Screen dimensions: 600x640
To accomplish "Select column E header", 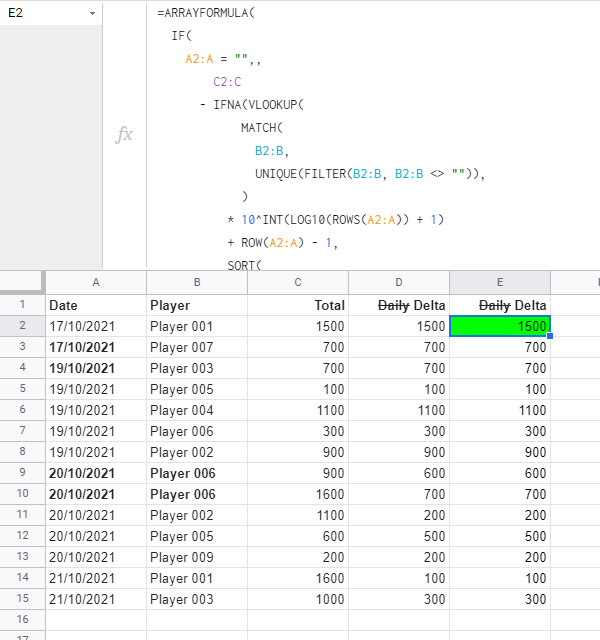I will [x=500, y=282].
